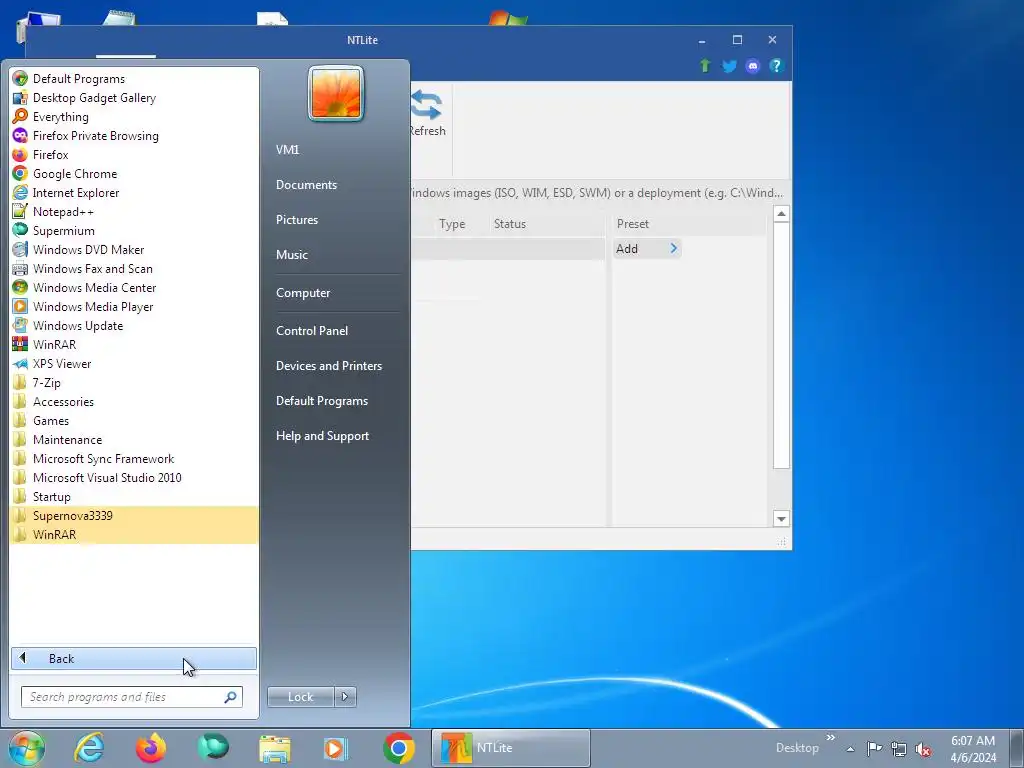Screen dimensions: 1024x768
Task: Launch Desktop Gadget Gallery
Action: pos(134,98)
